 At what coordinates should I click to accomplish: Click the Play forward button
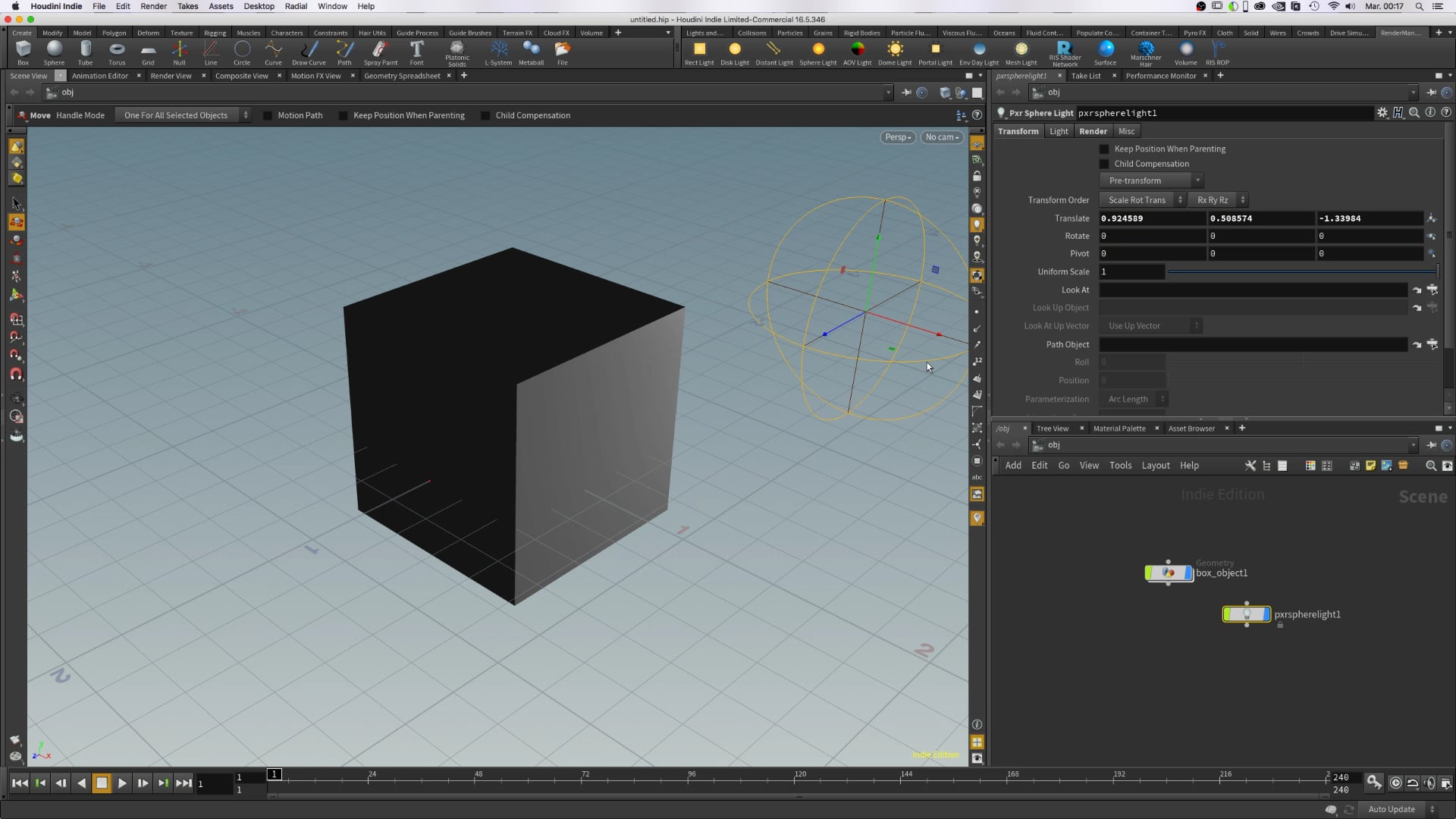(x=122, y=783)
